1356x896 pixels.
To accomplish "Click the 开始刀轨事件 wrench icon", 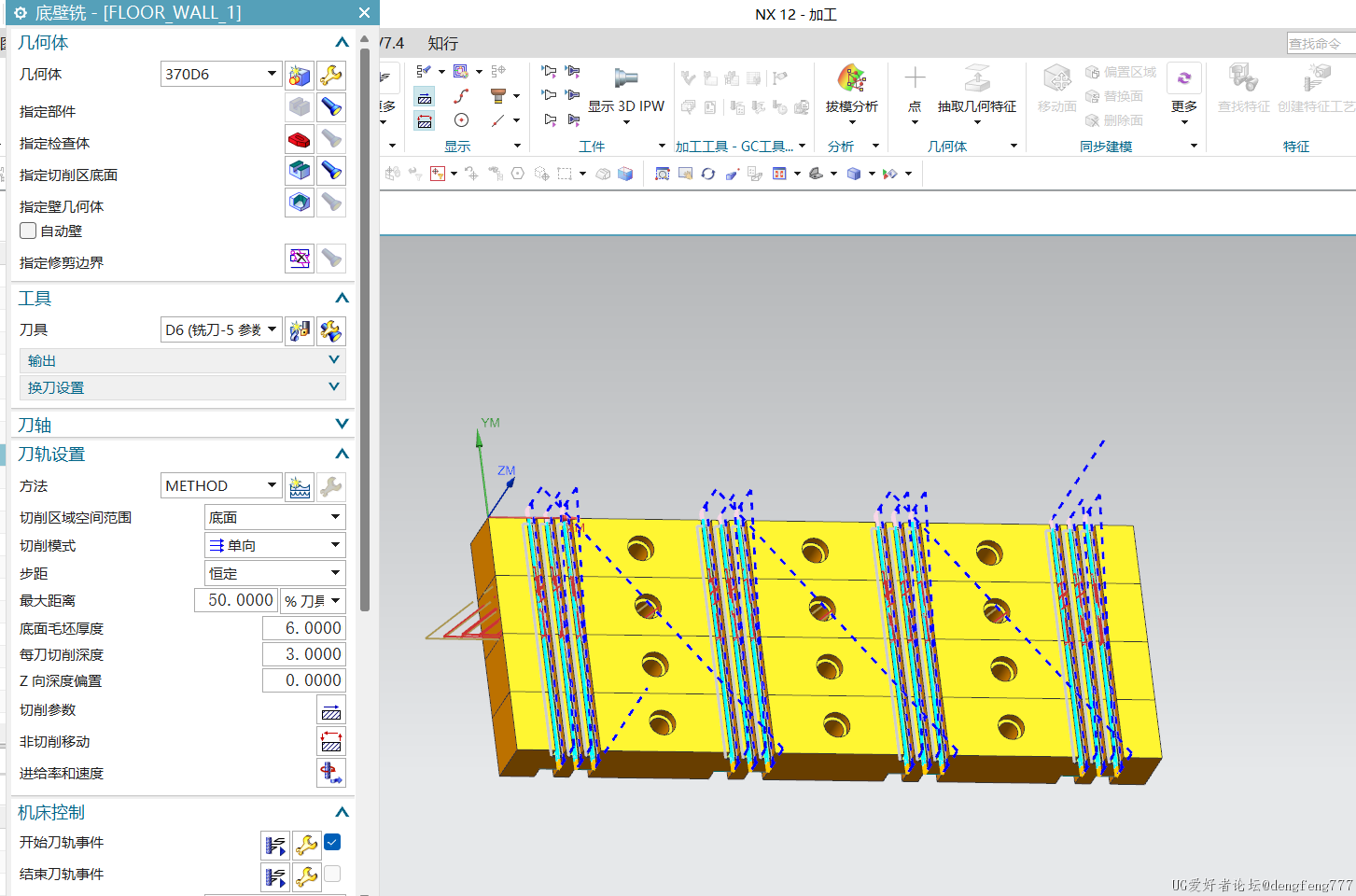I will click(307, 846).
